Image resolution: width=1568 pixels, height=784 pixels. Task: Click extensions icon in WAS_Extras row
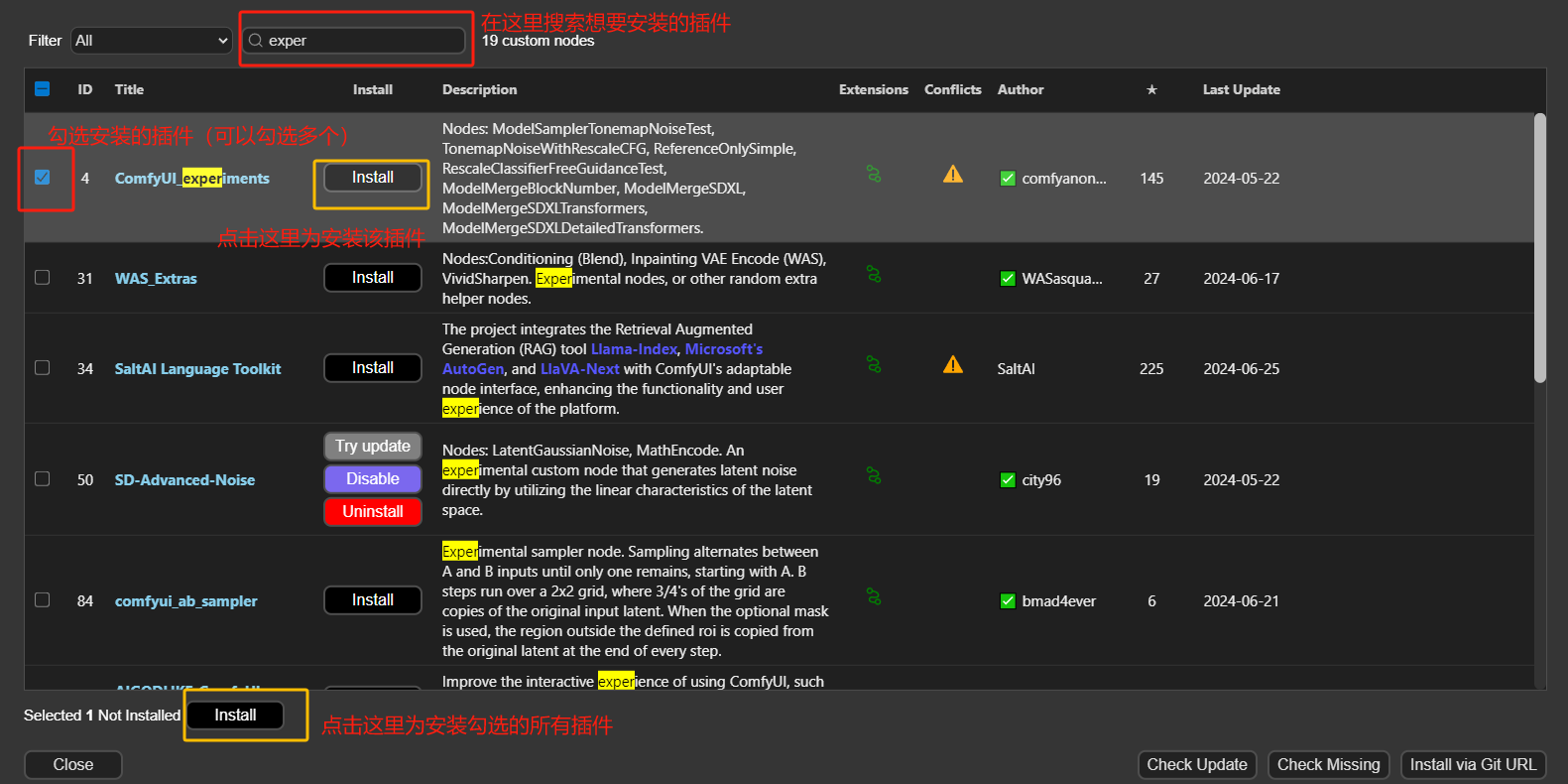click(874, 274)
